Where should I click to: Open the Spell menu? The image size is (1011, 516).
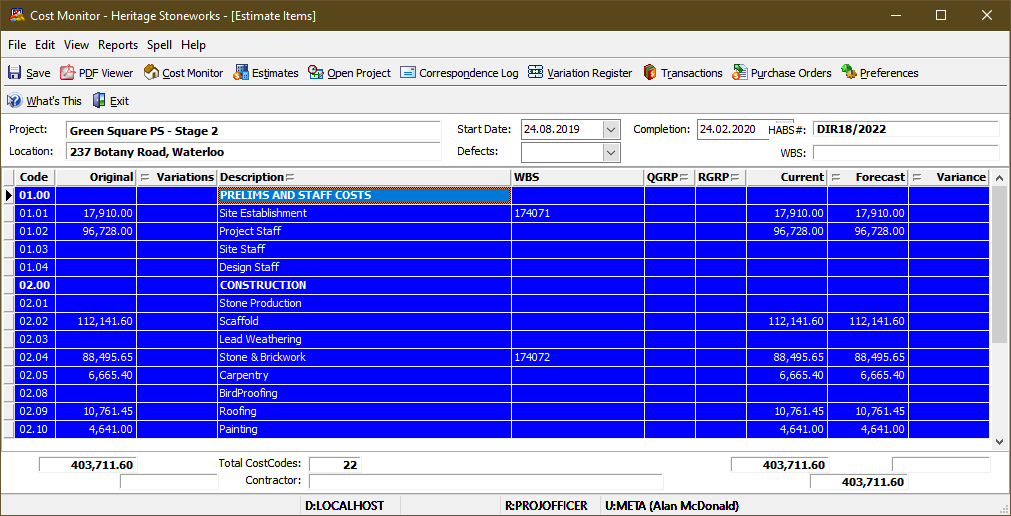[x=159, y=45]
